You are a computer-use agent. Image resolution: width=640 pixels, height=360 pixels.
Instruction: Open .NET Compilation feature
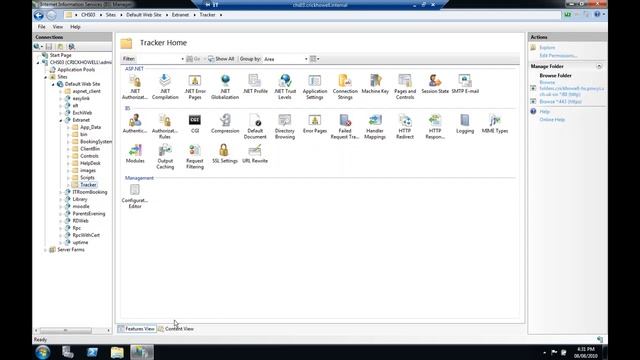[x=165, y=87]
